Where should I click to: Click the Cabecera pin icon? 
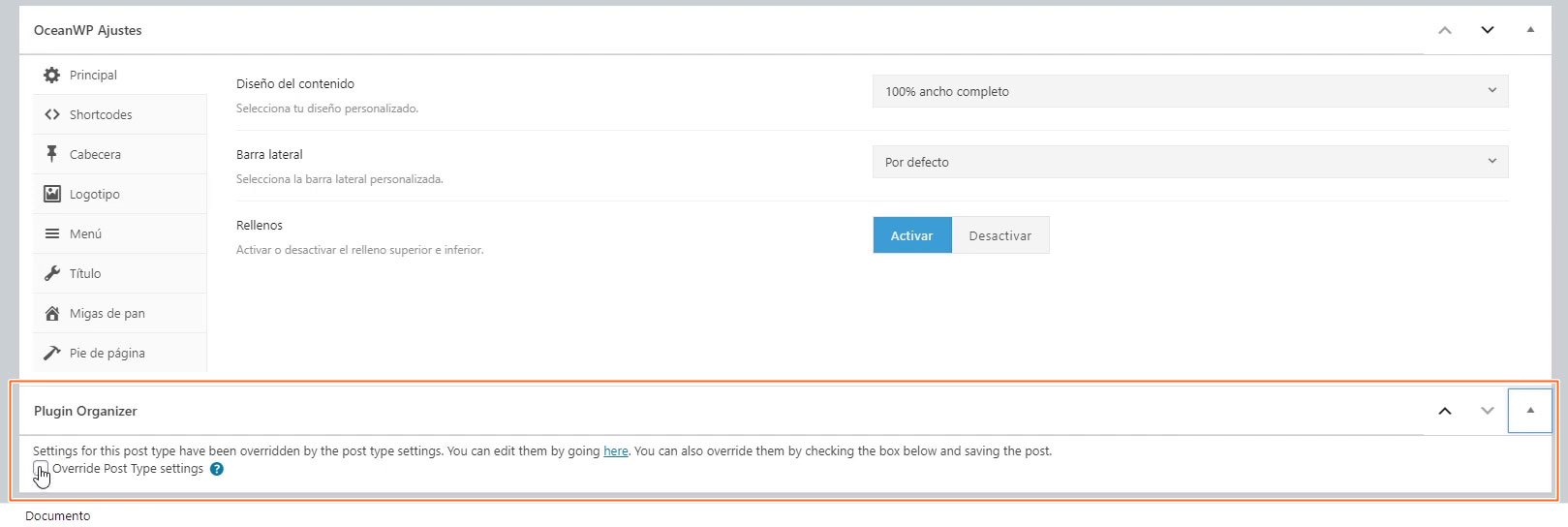pos(51,154)
